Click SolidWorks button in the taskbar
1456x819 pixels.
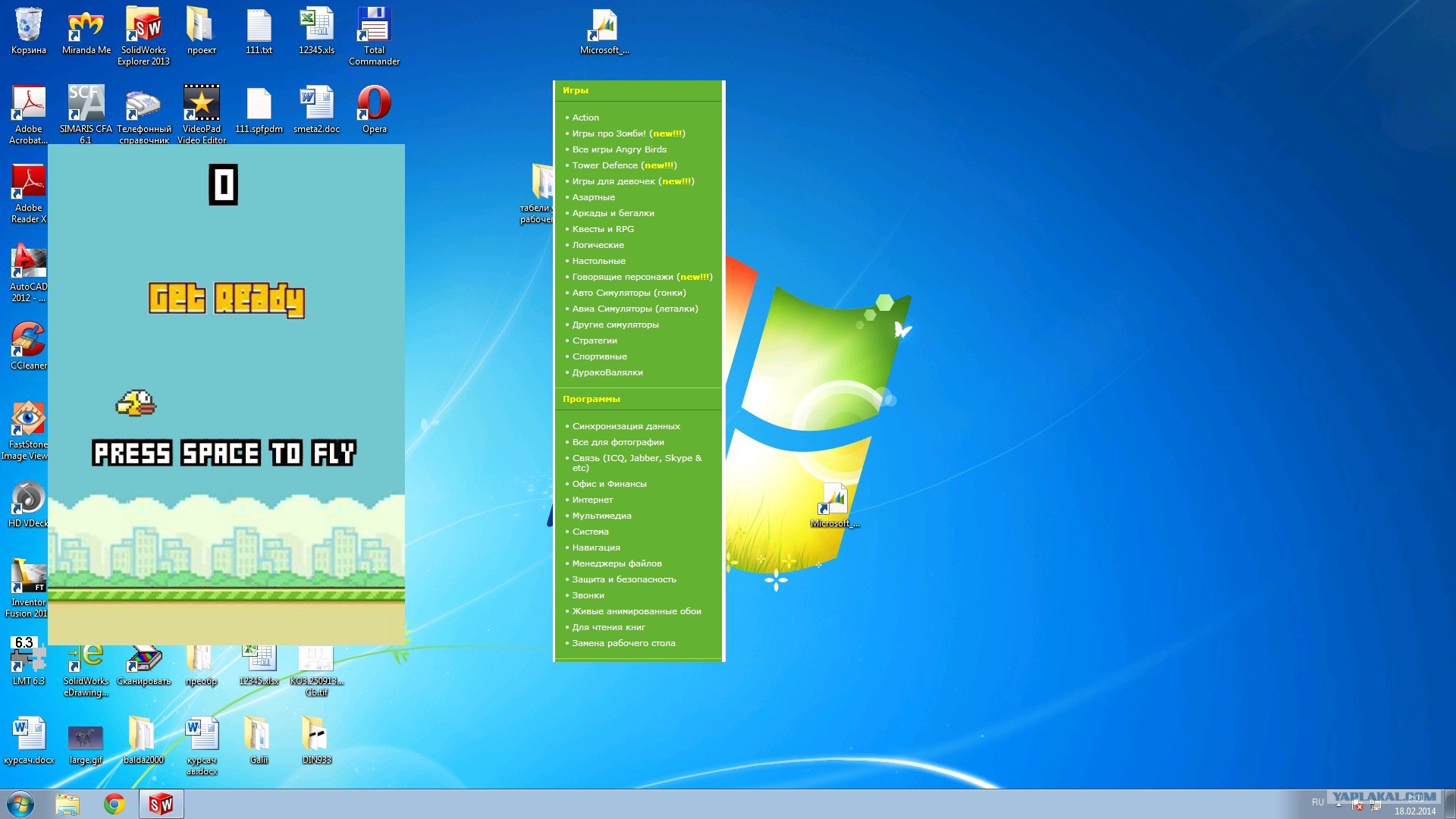pyautogui.click(x=161, y=804)
